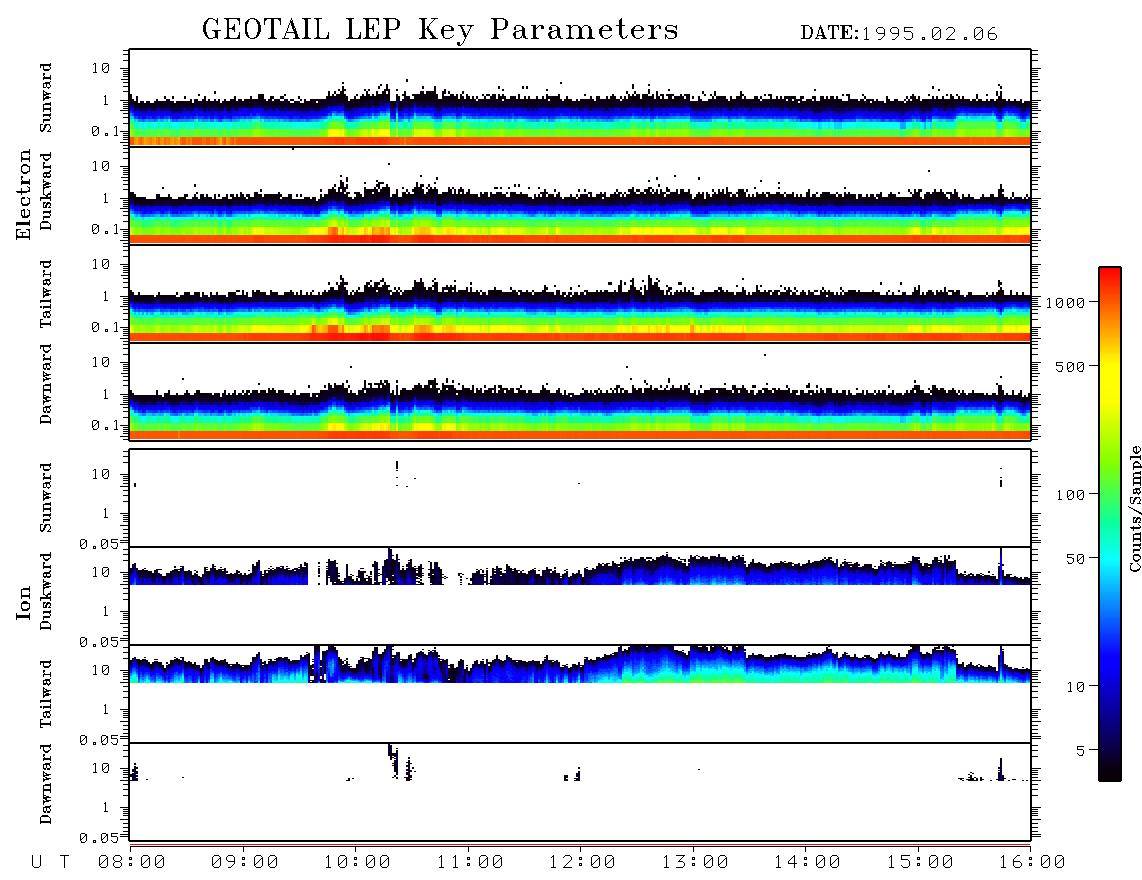The height and width of the screenshot is (880, 1142).
Task: Select the 12:00 time axis label
Action: (583, 863)
